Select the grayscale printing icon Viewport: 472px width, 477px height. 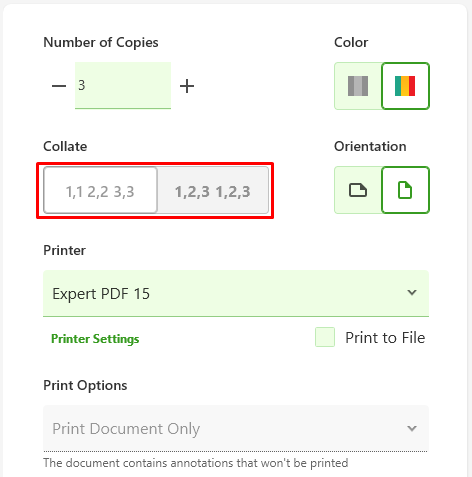(x=358, y=86)
